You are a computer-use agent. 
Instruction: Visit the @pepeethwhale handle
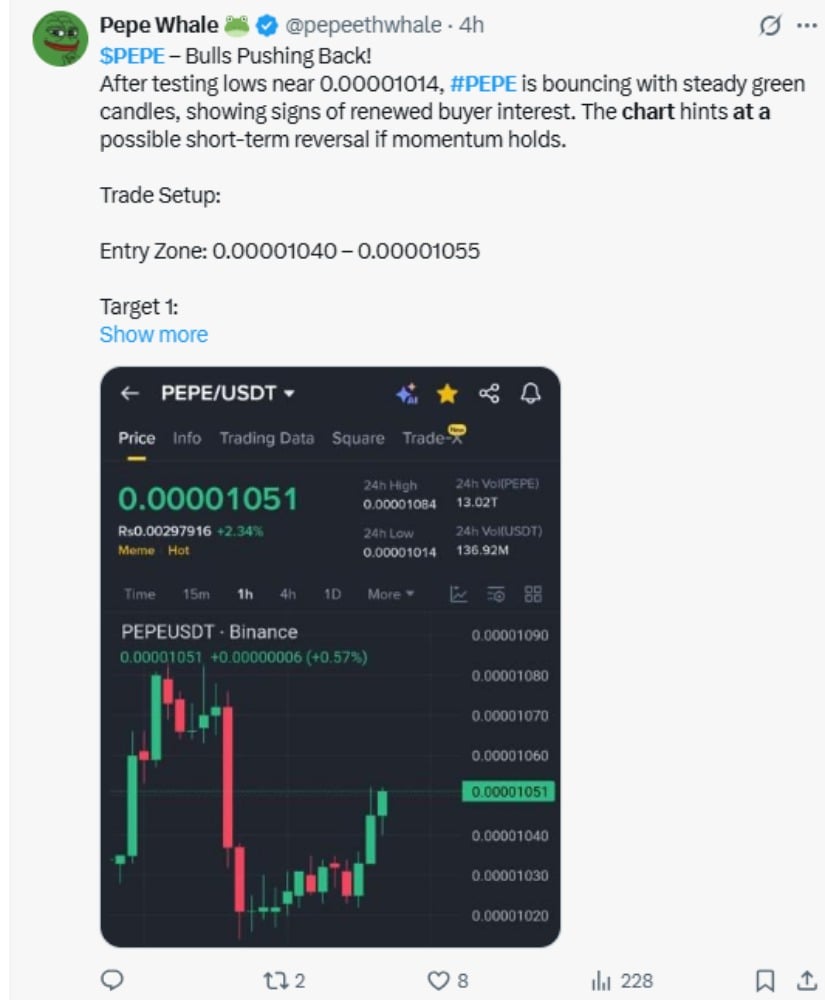(363, 25)
